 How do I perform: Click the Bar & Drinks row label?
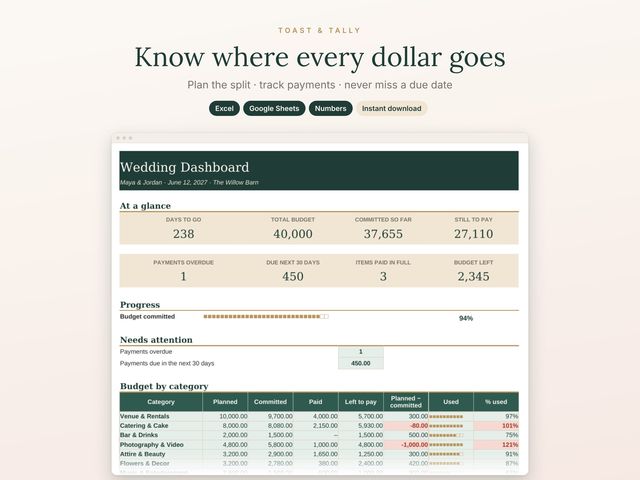139,435
